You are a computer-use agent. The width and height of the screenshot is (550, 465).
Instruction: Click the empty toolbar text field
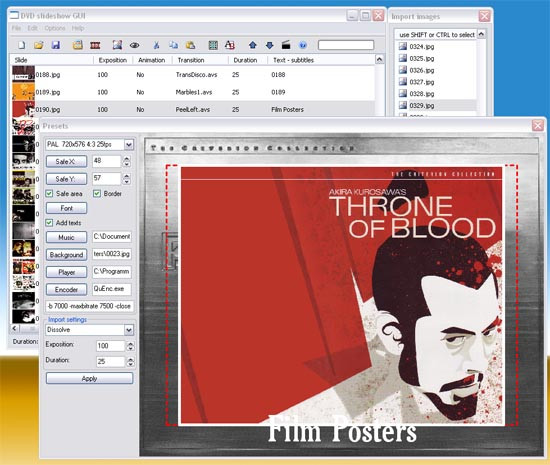pyautogui.click(x=346, y=45)
